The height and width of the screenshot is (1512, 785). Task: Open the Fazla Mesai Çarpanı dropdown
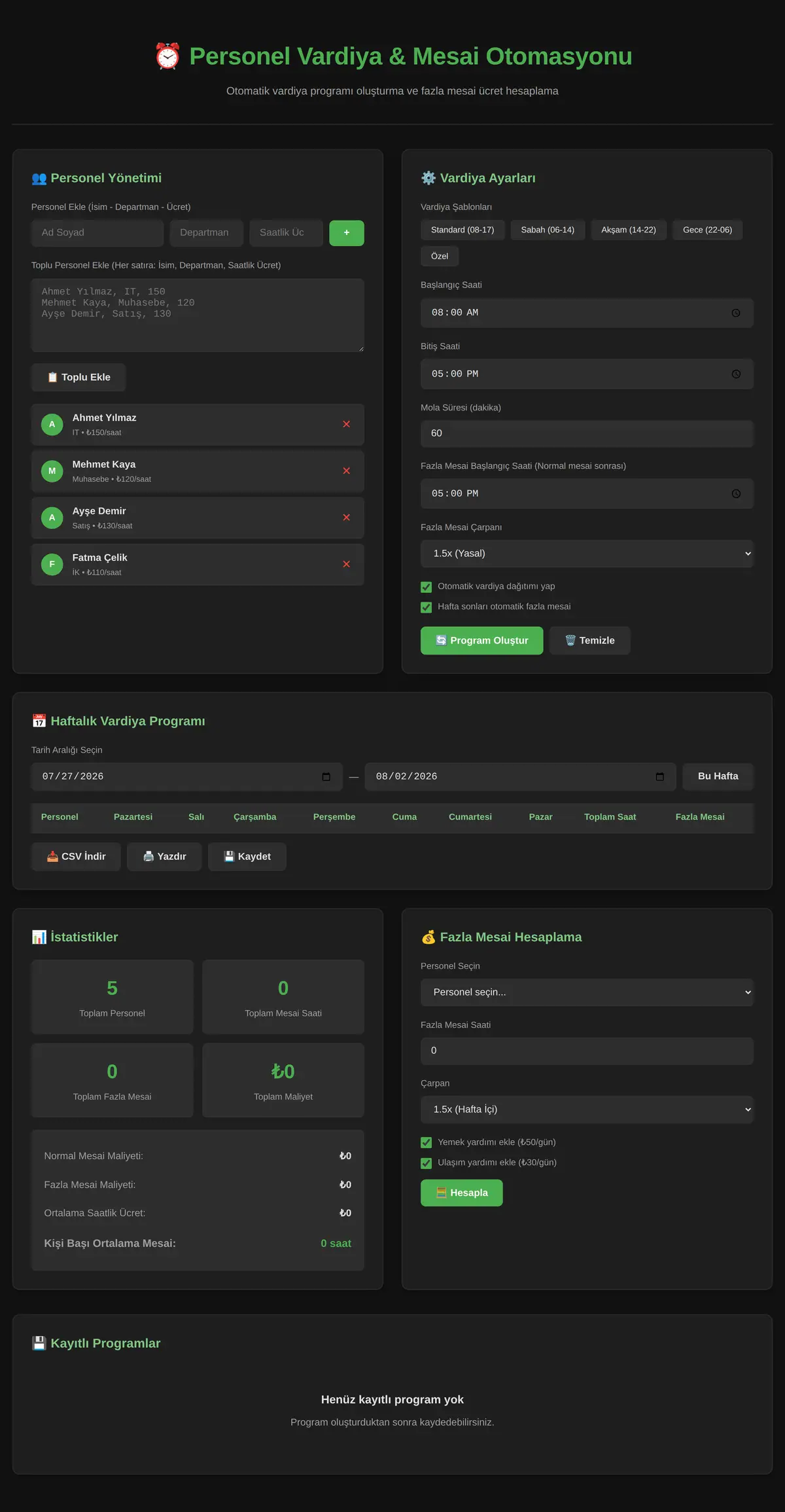[x=587, y=554]
